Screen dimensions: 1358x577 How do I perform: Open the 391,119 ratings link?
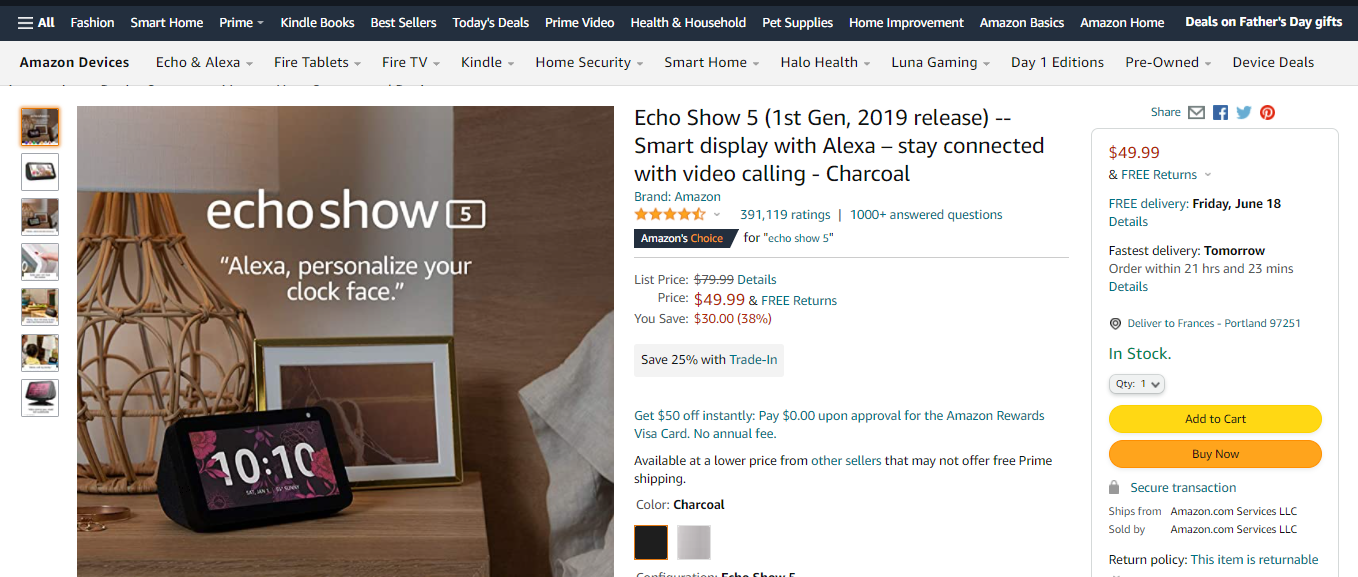pyautogui.click(x=785, y=215)
